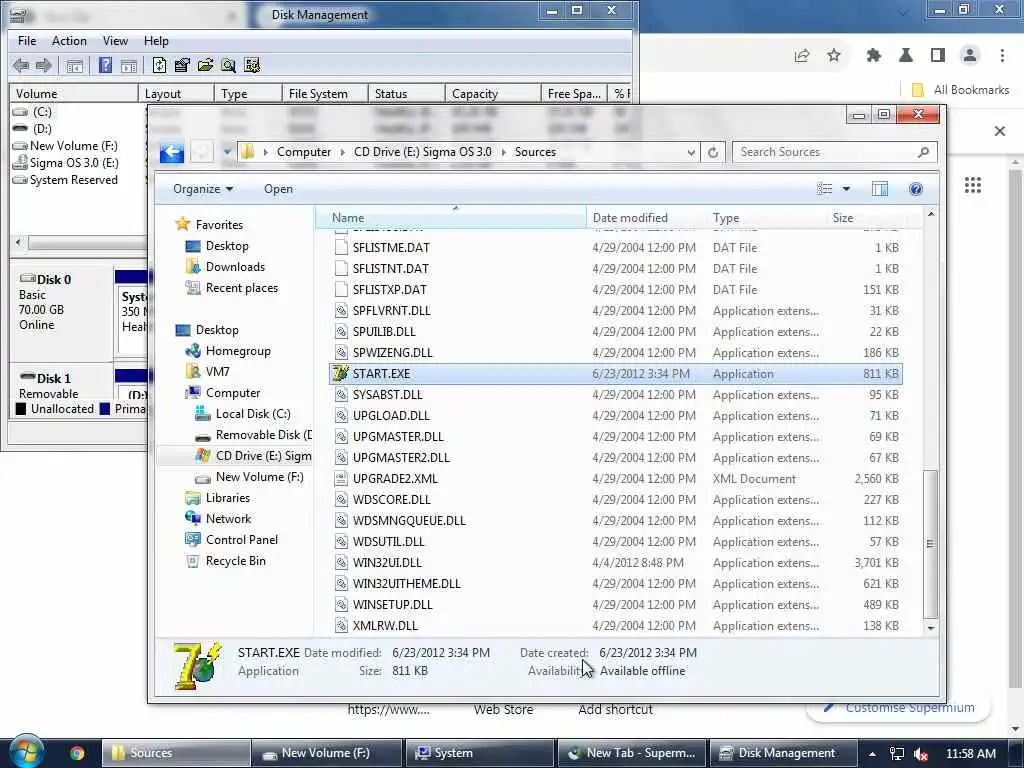1024x768 pixels.
Task: Click the browser bookmark star icon
Action: tap(834, 56)
